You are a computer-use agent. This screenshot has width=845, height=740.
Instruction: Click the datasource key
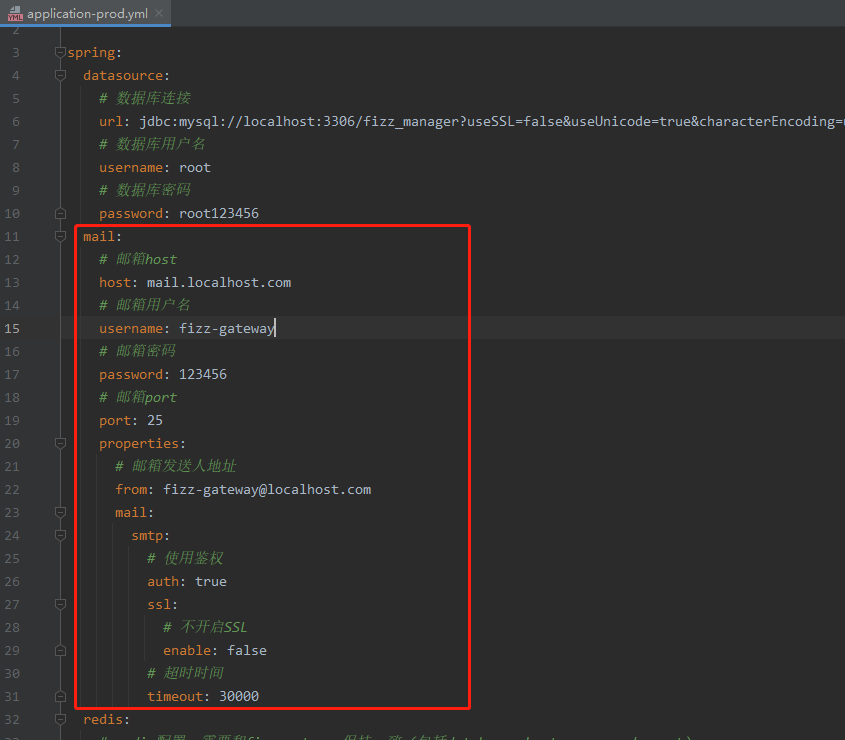point(123,75)
